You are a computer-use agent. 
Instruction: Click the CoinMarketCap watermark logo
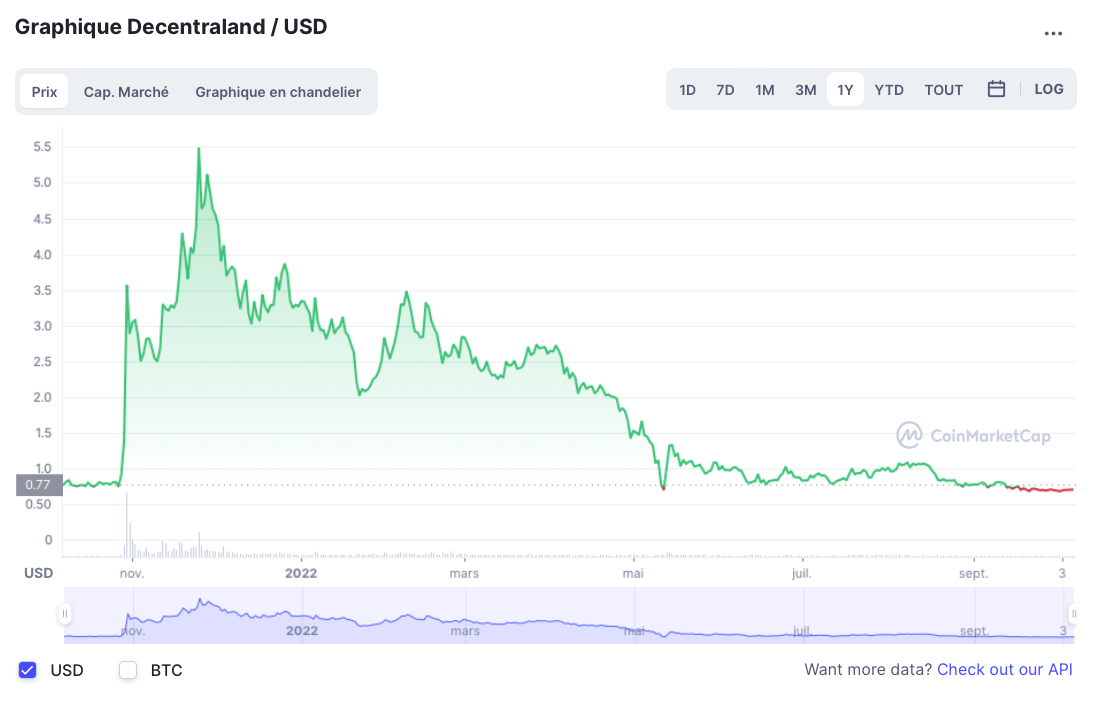click(973, 435)
